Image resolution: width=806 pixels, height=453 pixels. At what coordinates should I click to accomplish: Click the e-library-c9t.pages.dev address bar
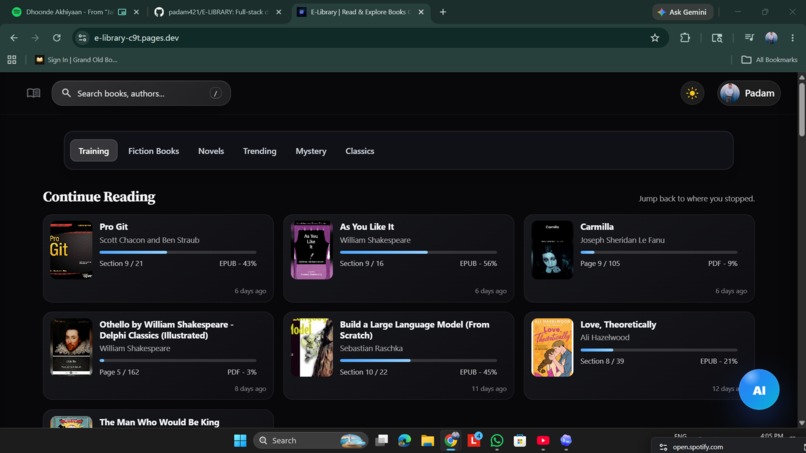(370, 38)
